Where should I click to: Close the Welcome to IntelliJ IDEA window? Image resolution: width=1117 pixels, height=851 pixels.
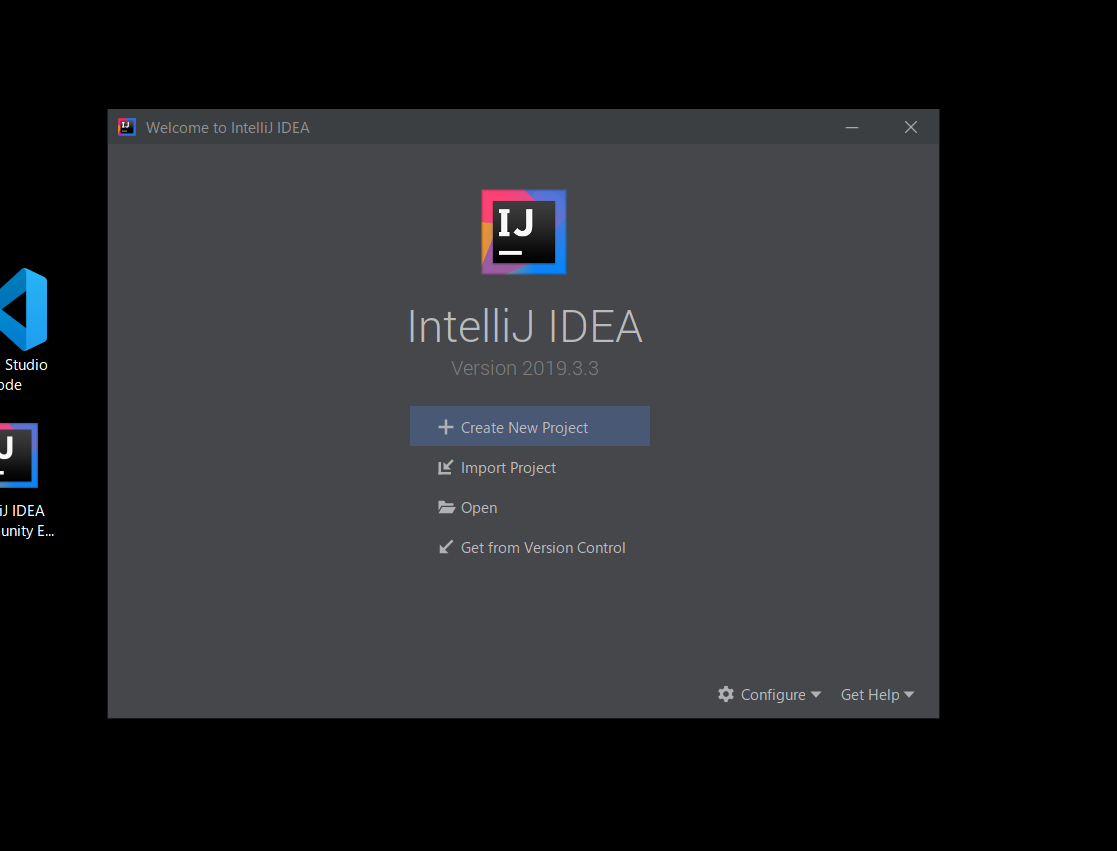point(911,127)
